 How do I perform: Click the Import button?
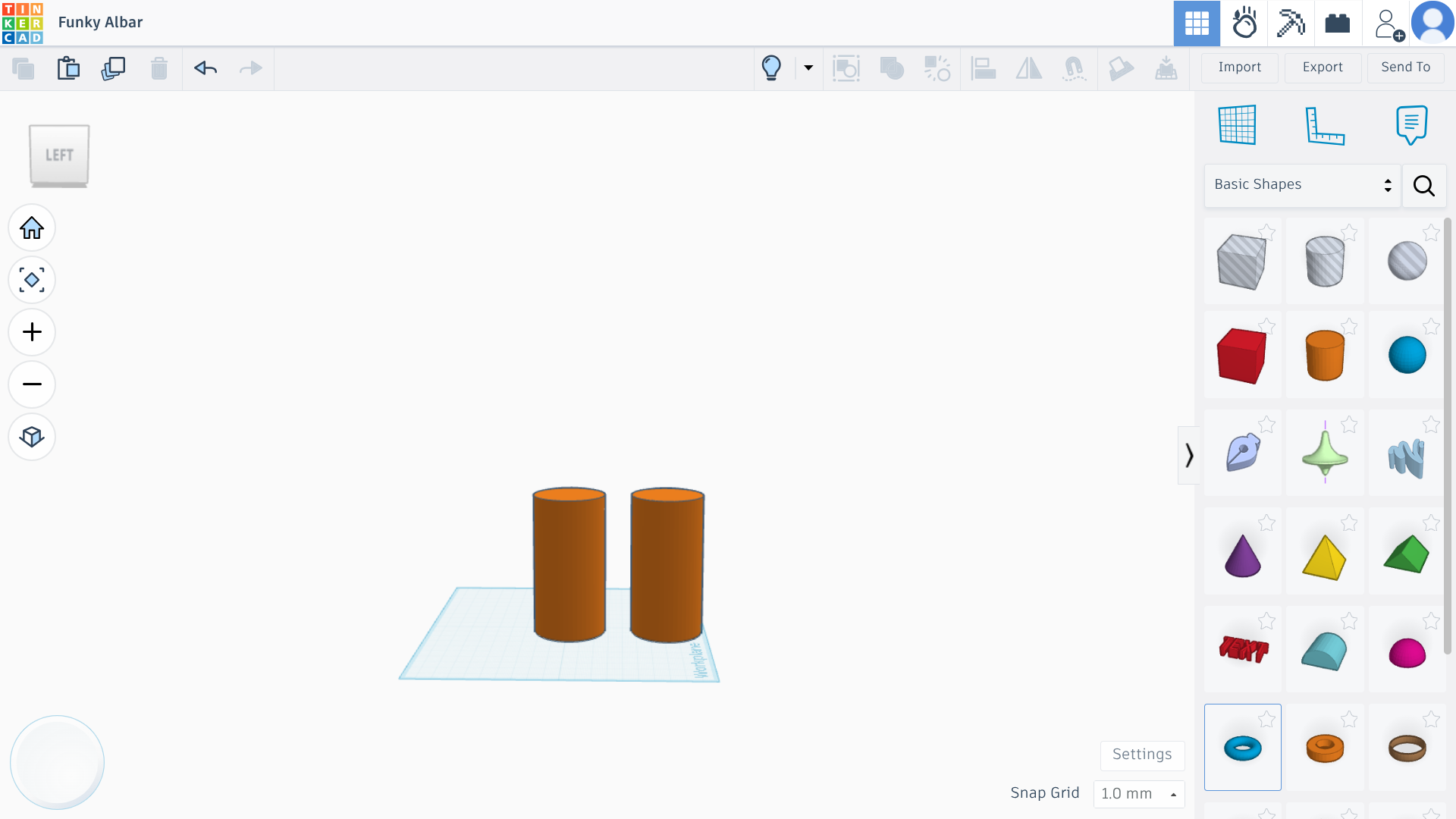point(1240,67)
